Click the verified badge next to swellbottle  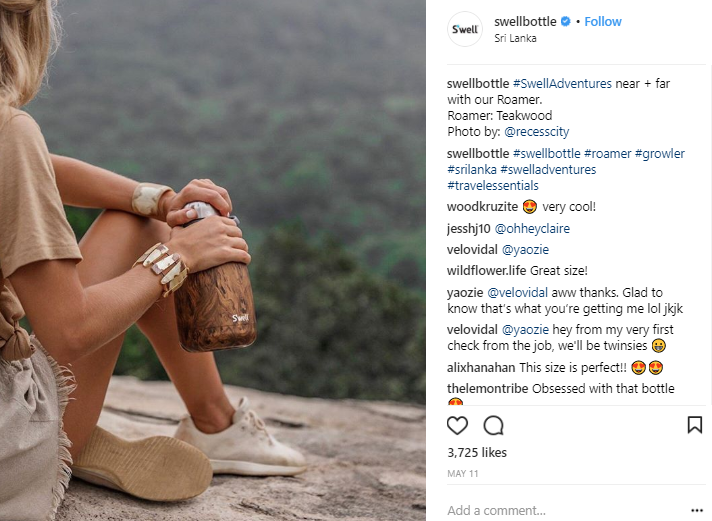[565, 21]
